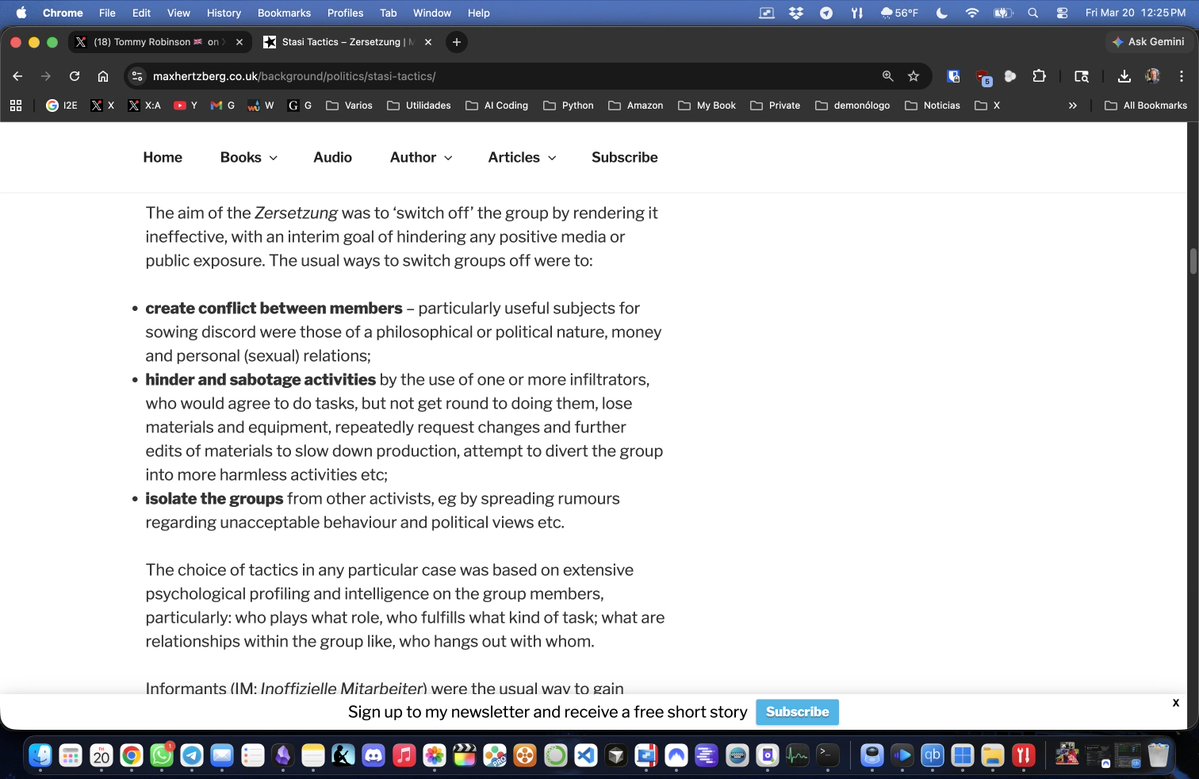Viewport: 1199px width, 779px height.
Task: Open Dropbox in the menu bar
Action: tap(796, 13)
